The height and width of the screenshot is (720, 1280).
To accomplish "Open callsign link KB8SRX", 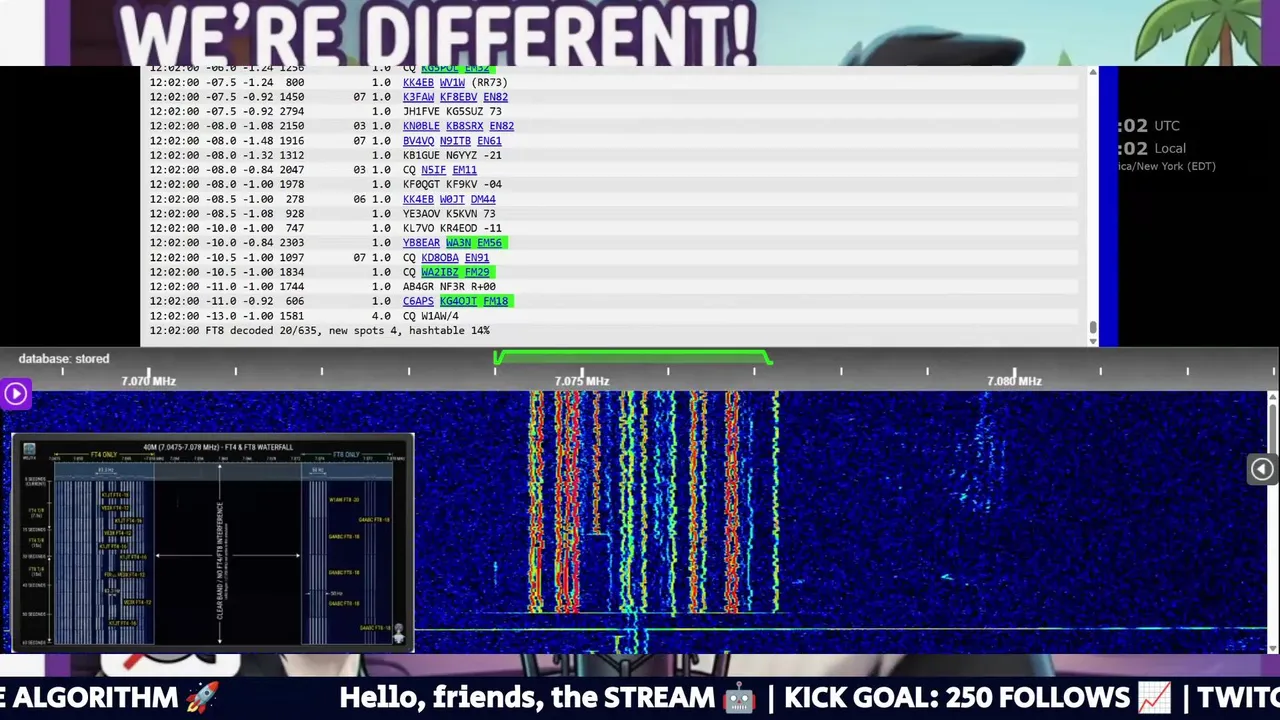I will [x=464, y=126].
